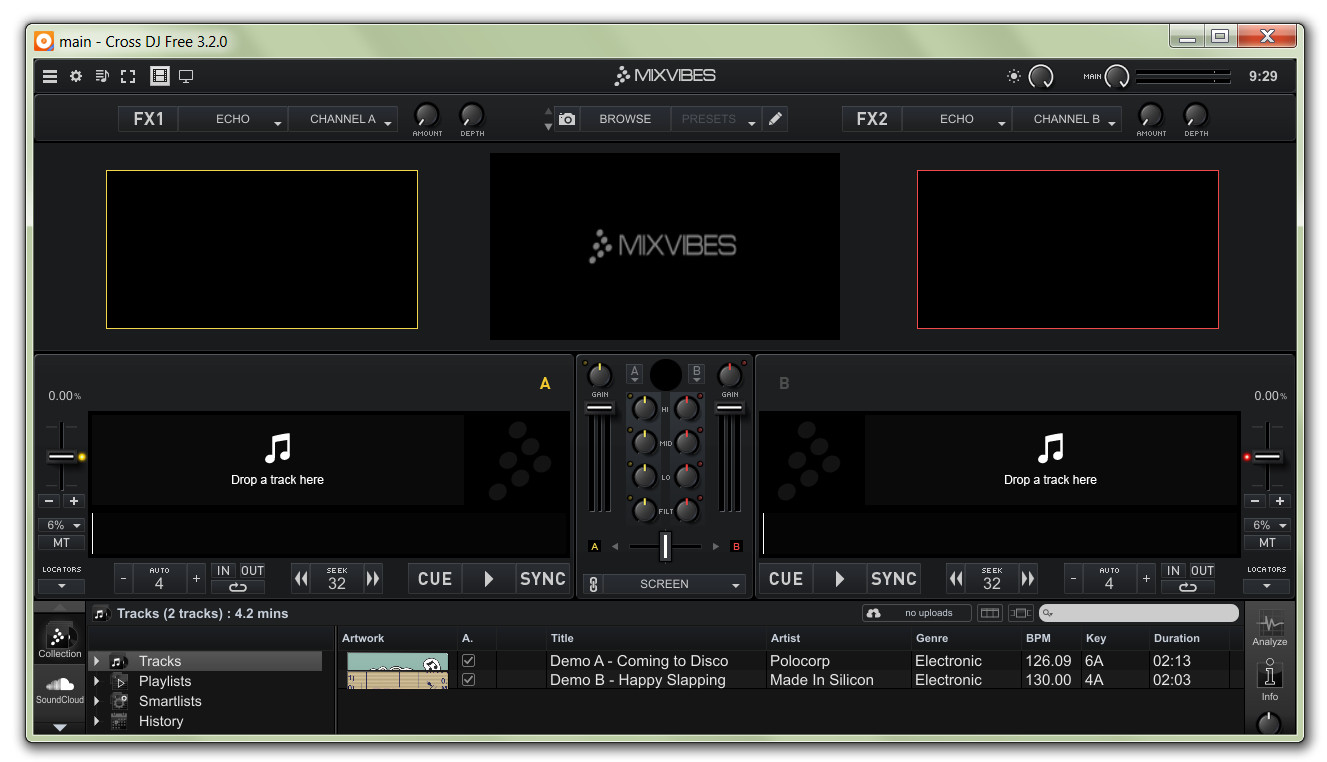Click the cloud upload icon near no uploads
The width and height of the screenshot is (1327, 762).
pos(873,613)
